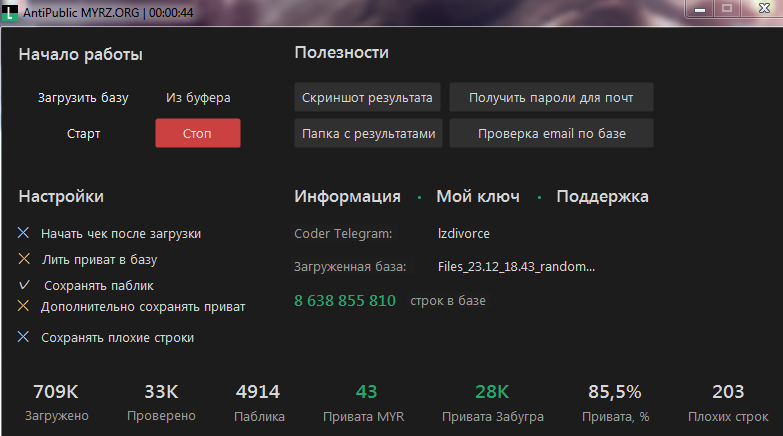Image resolution: width=783 pixels, height=436 pixels.
Task: Toggle 'Начать чек после загрузки' option
Action: 23,233
